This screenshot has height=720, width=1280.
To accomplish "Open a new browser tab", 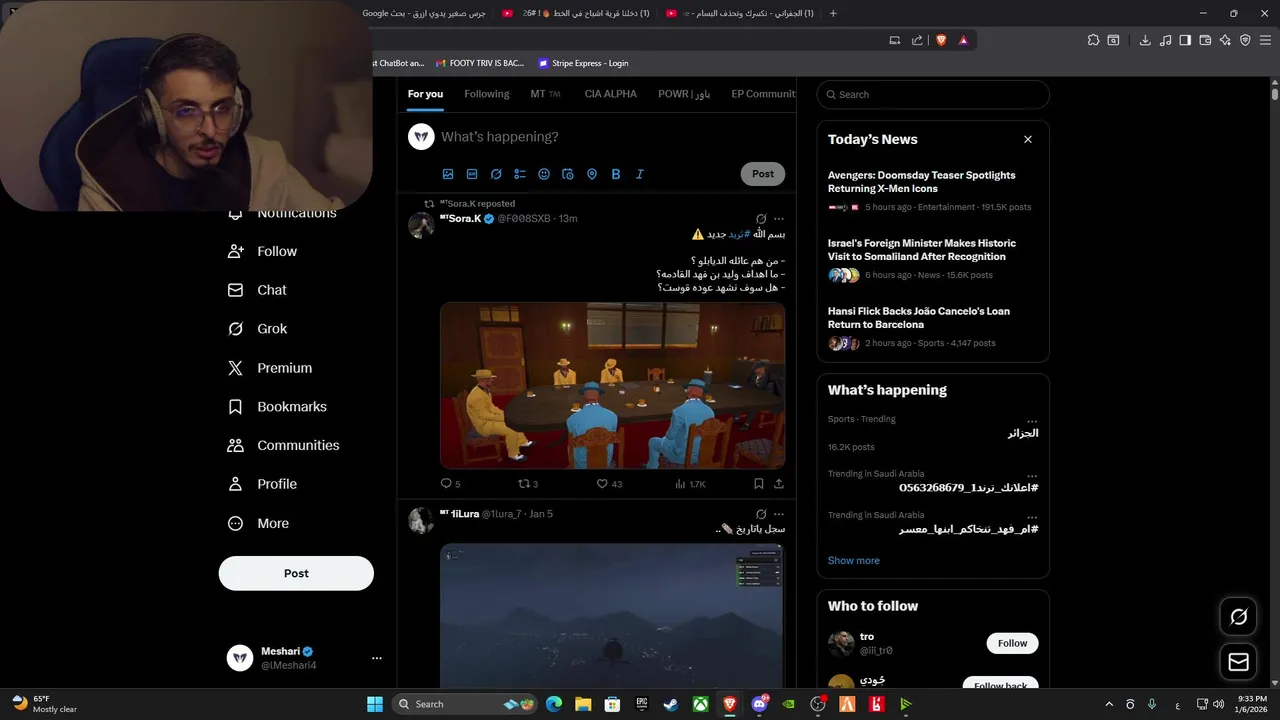I will tap(833, 13).
